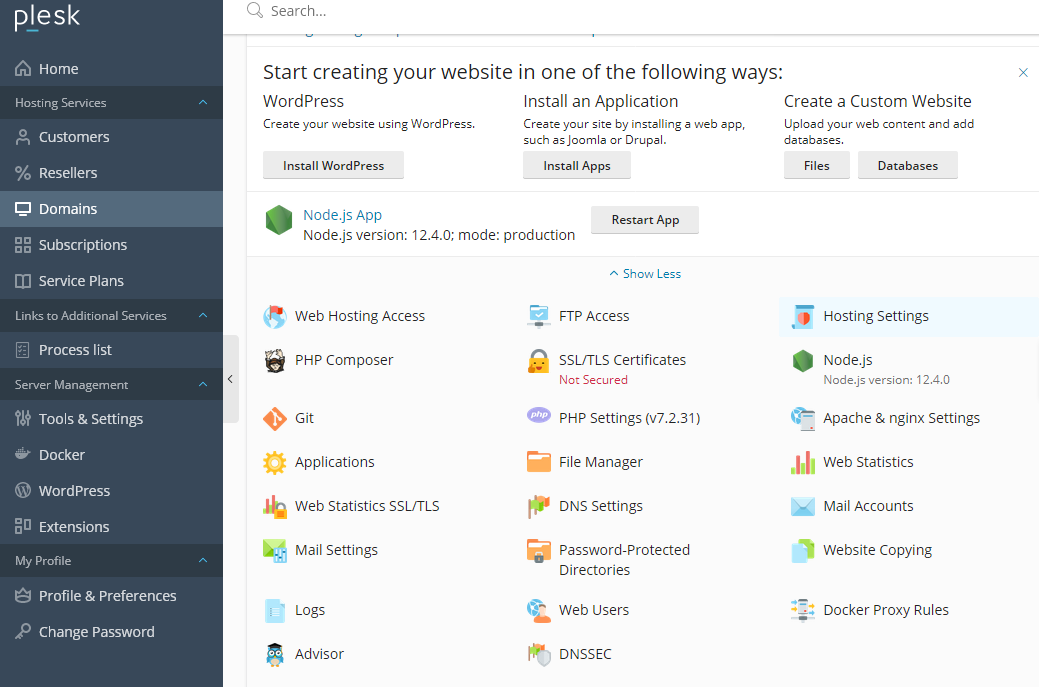This screenshot has height=687, width=1039.
Task: Open Service Plans in the sidebar
Action: [111, 281]
